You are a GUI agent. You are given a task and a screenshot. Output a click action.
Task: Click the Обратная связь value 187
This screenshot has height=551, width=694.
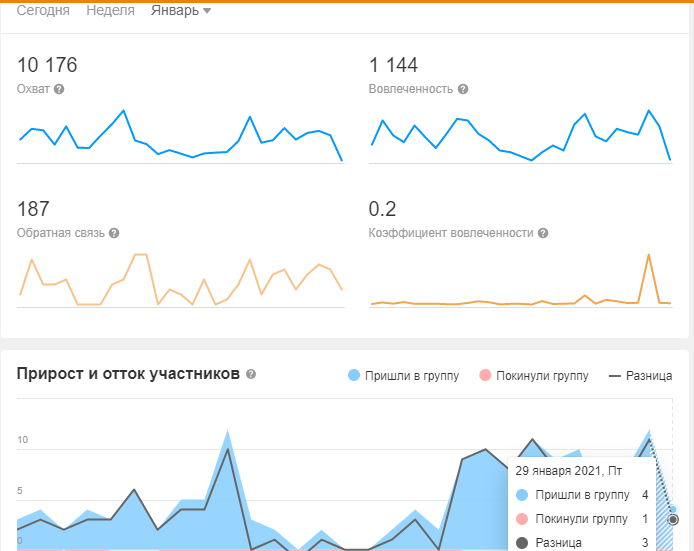(33, 209)
